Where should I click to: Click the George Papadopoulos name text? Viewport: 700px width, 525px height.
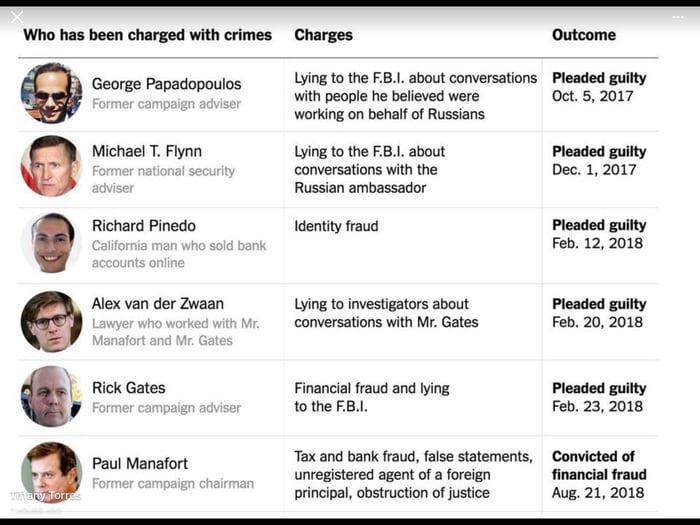coord(166,84)
